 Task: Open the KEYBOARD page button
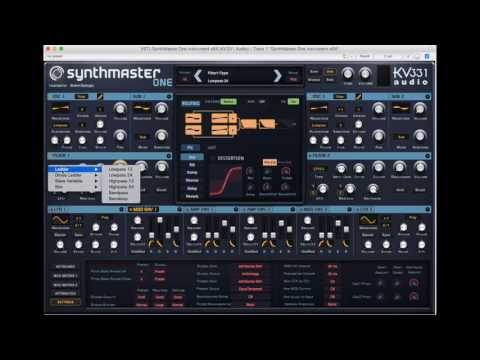click(66, 267)
